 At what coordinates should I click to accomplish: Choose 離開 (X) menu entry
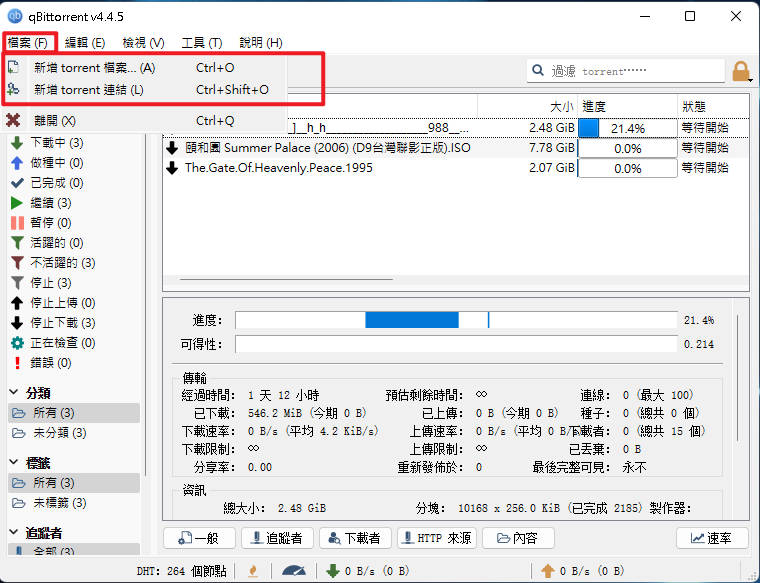tap(144, 121)
